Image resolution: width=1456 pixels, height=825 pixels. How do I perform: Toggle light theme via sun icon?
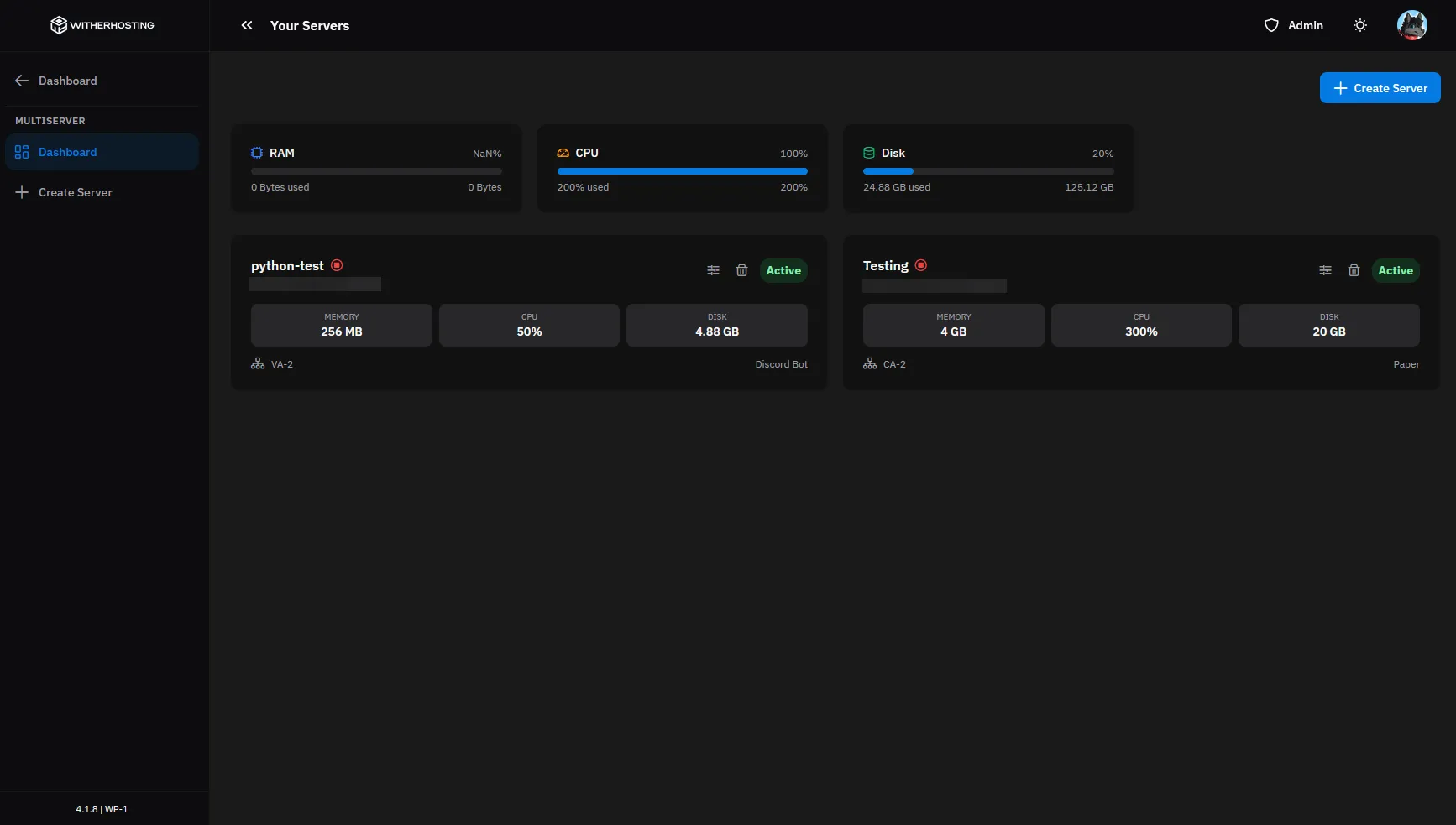pos(1360,25)
